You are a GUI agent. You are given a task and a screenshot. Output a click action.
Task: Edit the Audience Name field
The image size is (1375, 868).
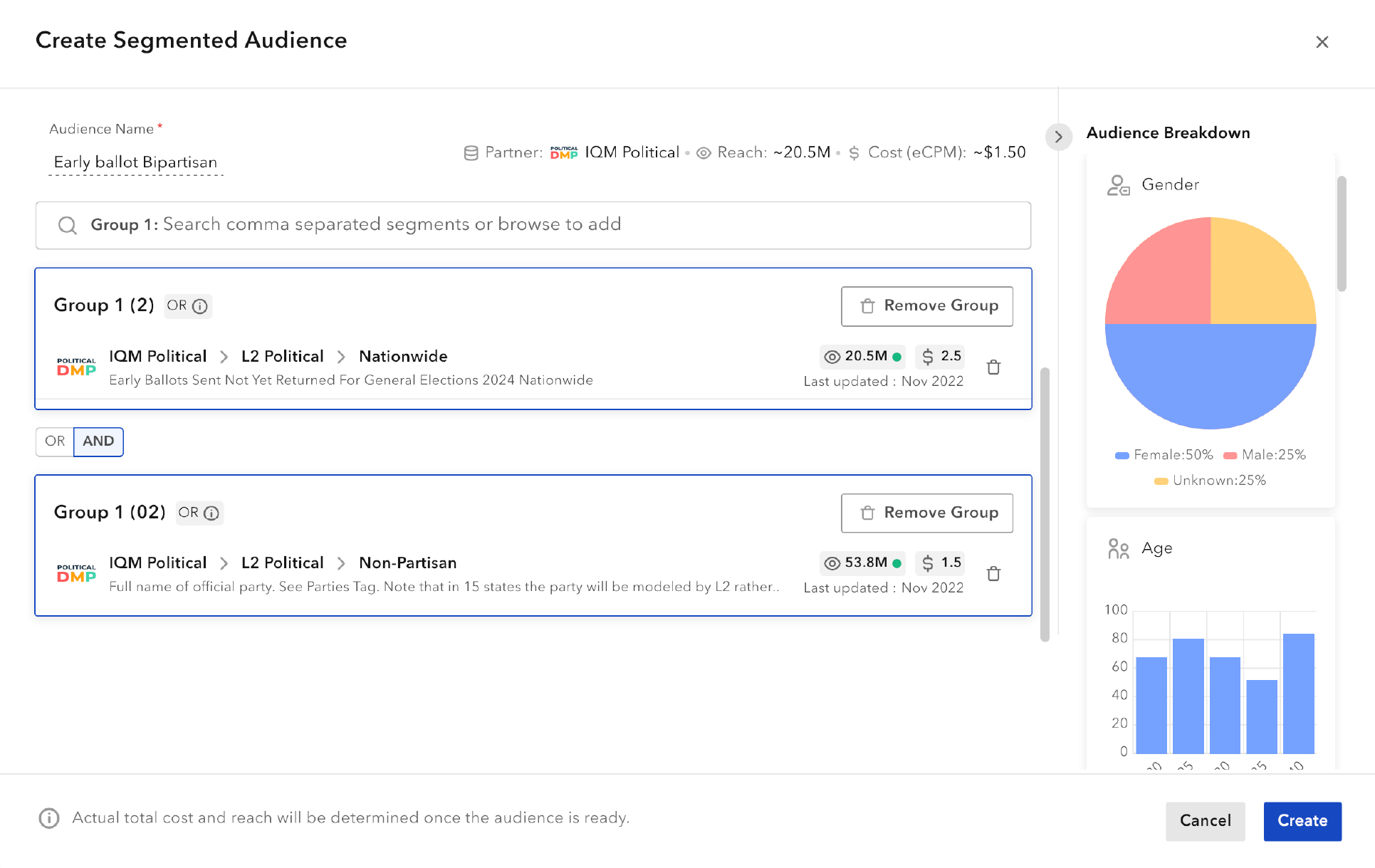[x=135, y=162]
